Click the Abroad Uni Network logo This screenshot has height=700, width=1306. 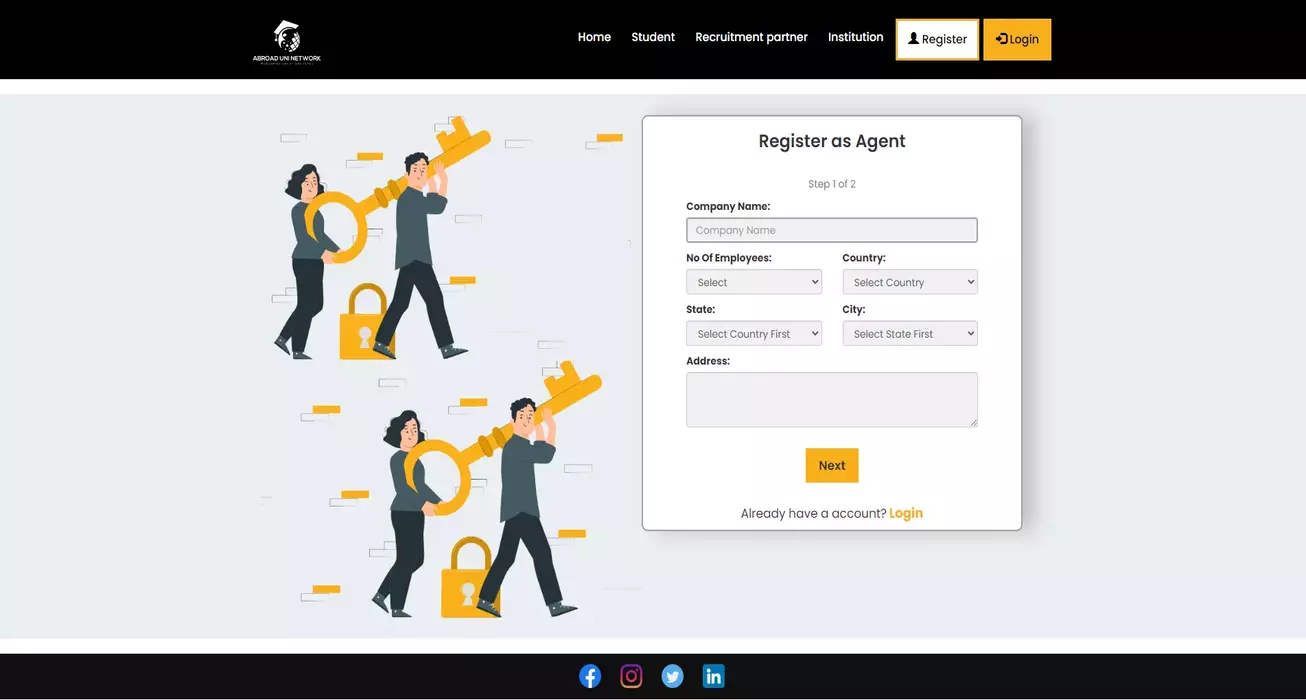287,41
